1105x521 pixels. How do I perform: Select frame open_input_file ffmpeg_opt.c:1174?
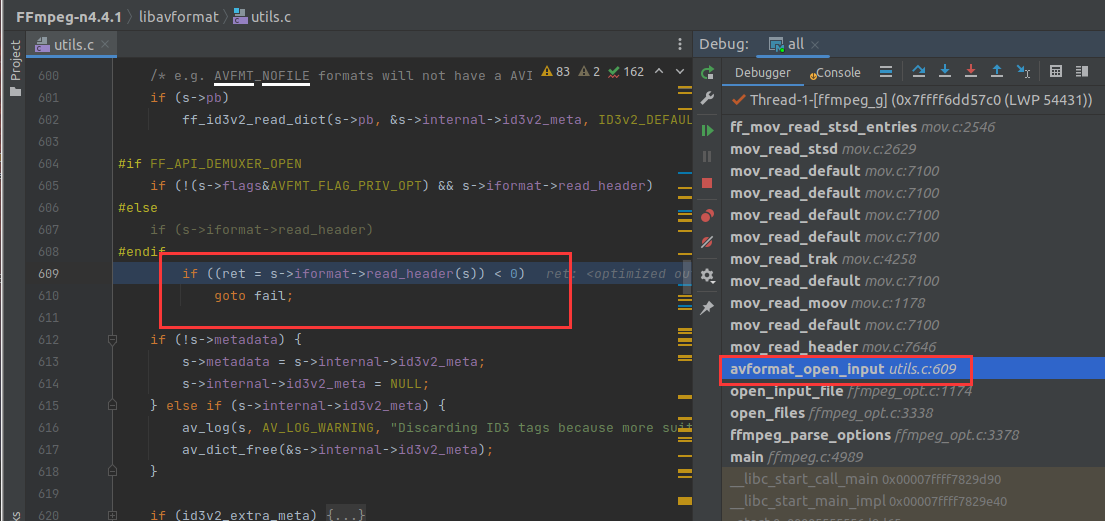point(913,391)
